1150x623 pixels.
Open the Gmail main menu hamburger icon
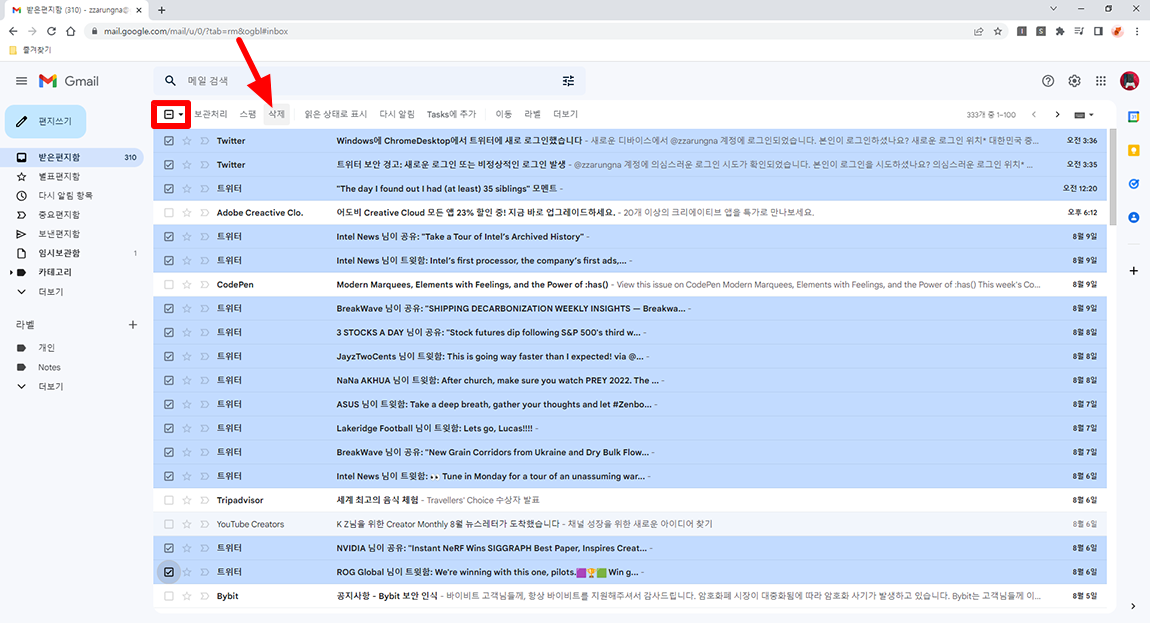[21, 81]
